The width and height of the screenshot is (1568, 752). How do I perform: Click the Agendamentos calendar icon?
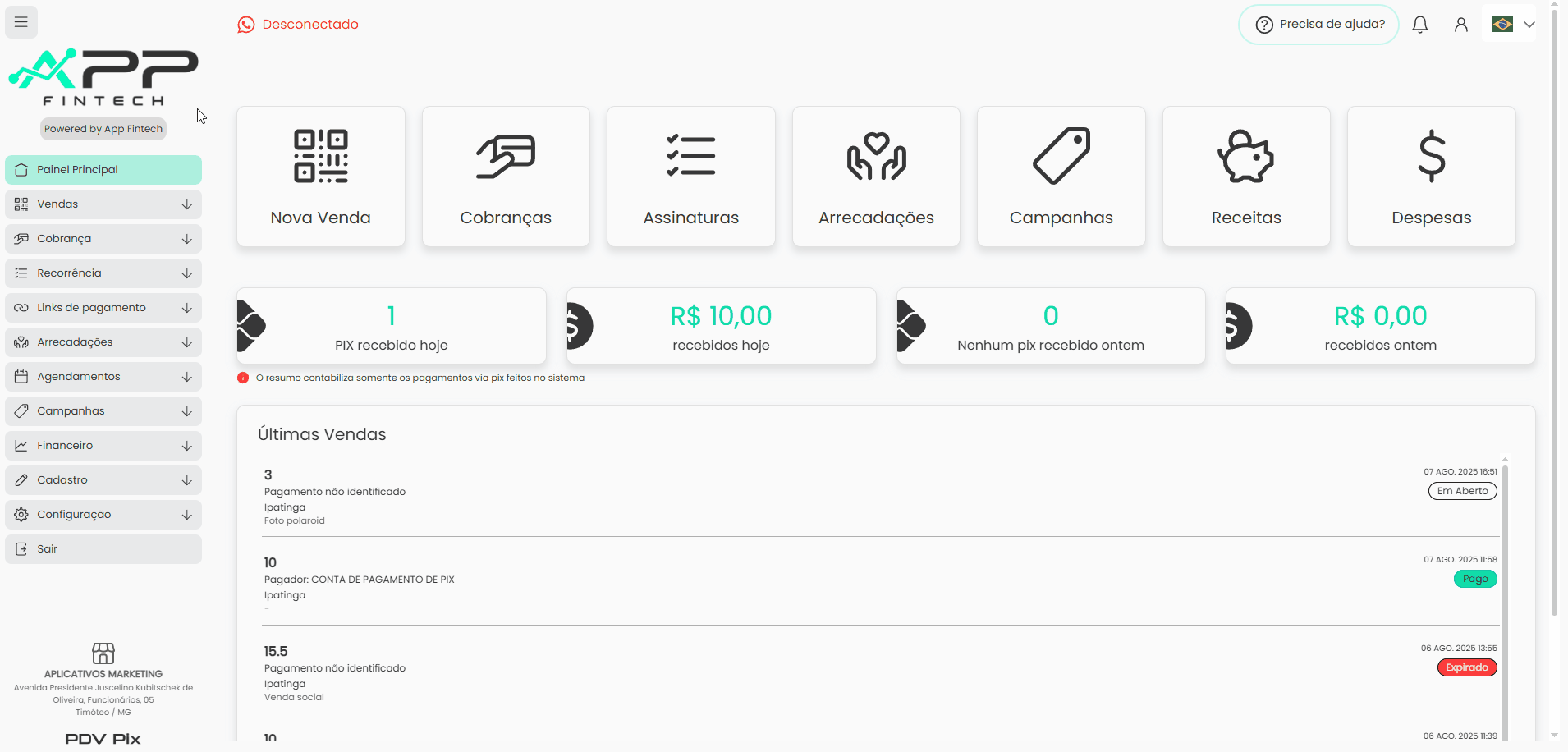(x=21, y=377)
